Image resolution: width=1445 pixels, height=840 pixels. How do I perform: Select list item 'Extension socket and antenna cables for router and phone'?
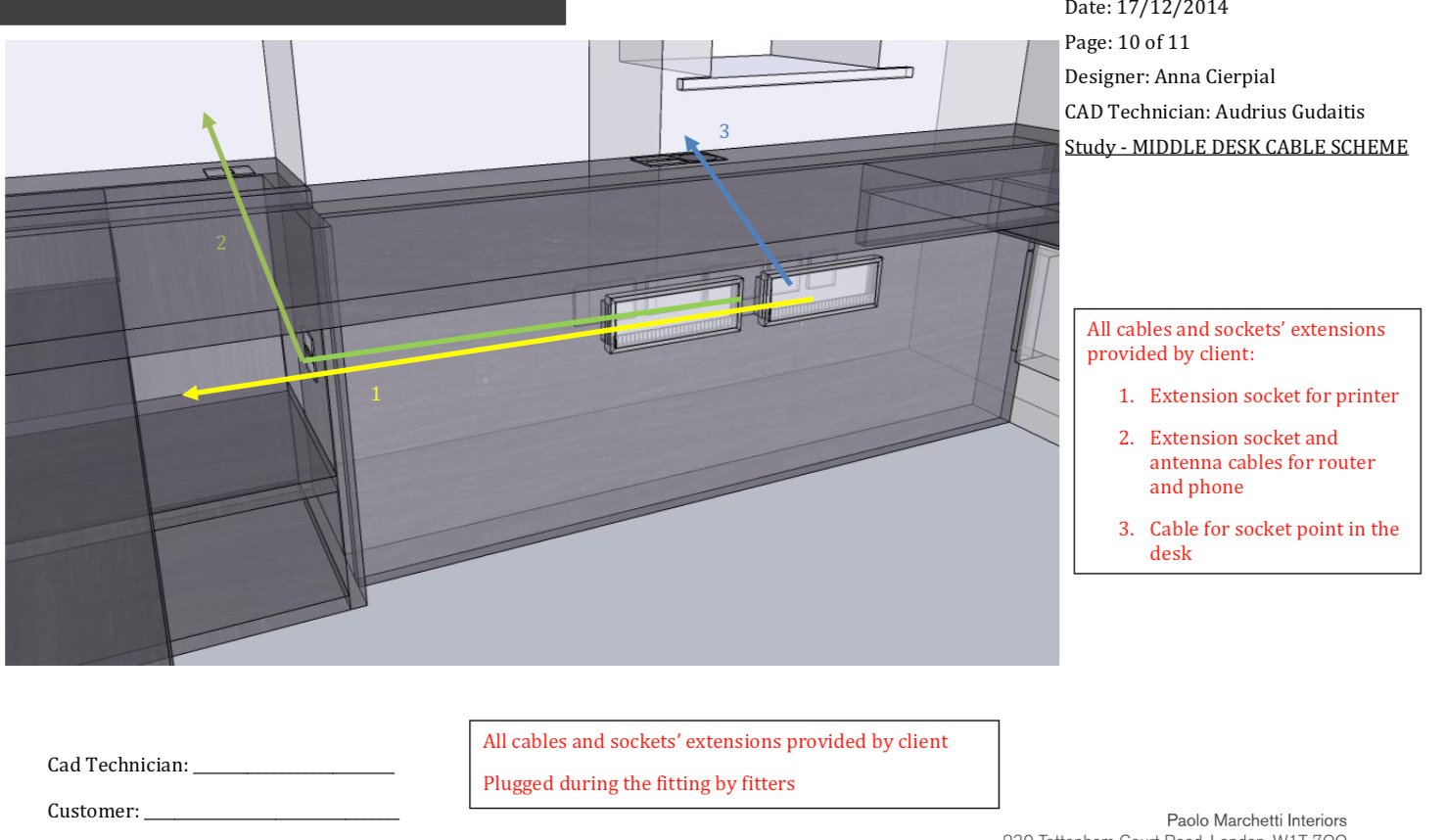tap(1262, 462)
